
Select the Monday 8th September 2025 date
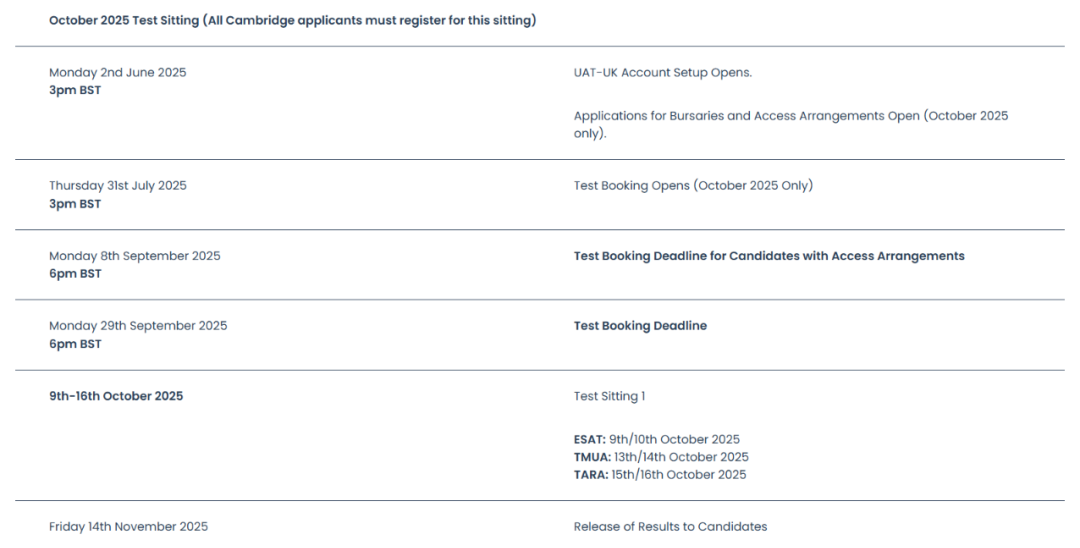[x=135, y=256]
